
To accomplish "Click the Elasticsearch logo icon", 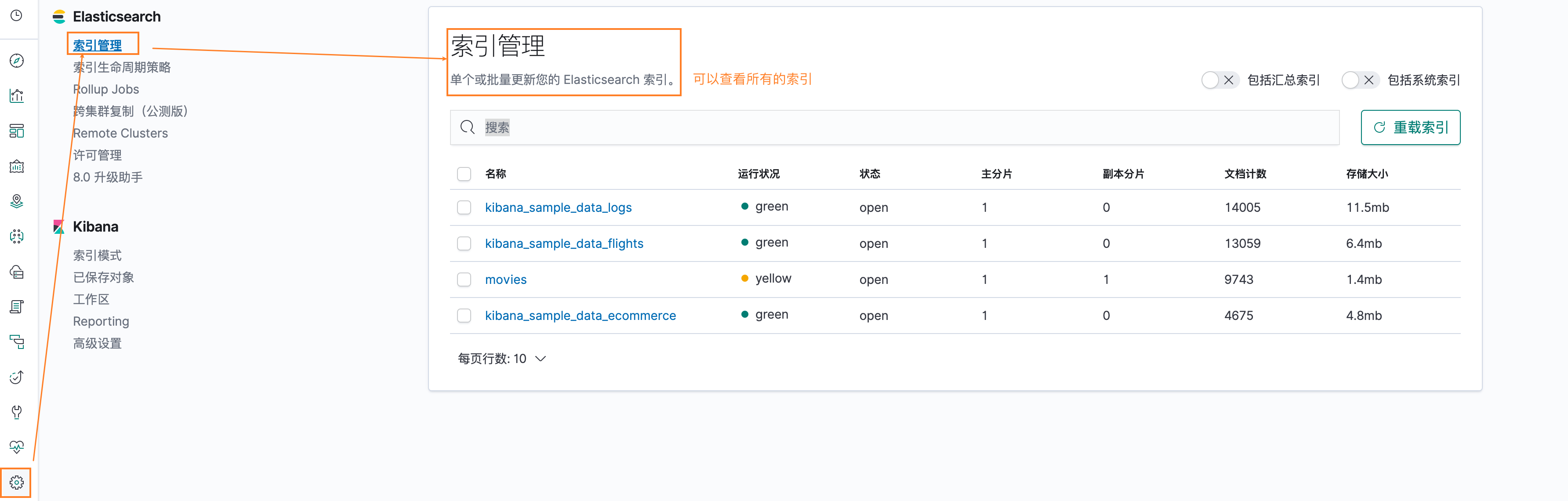I will (59, 17).
